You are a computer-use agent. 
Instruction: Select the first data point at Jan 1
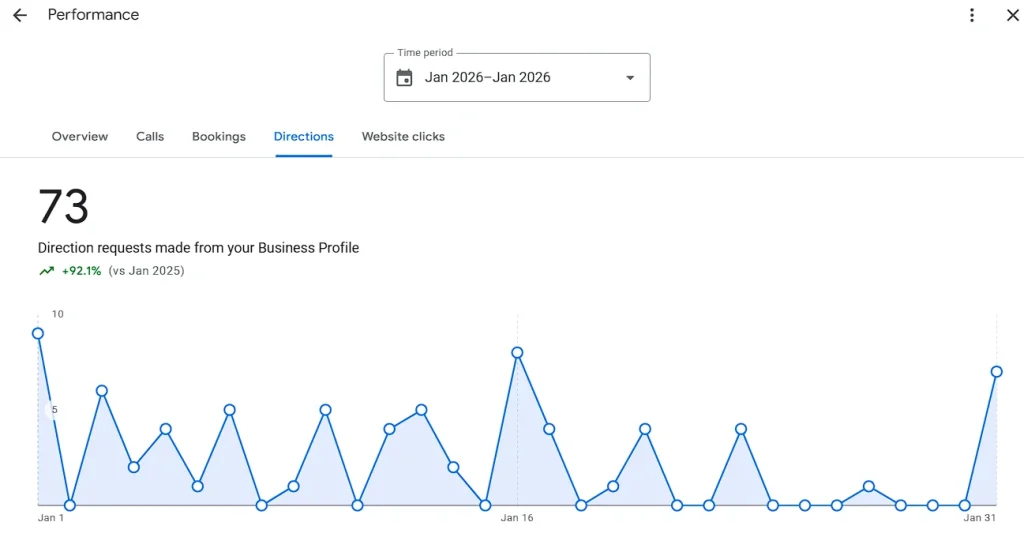(x=38, y=334)
